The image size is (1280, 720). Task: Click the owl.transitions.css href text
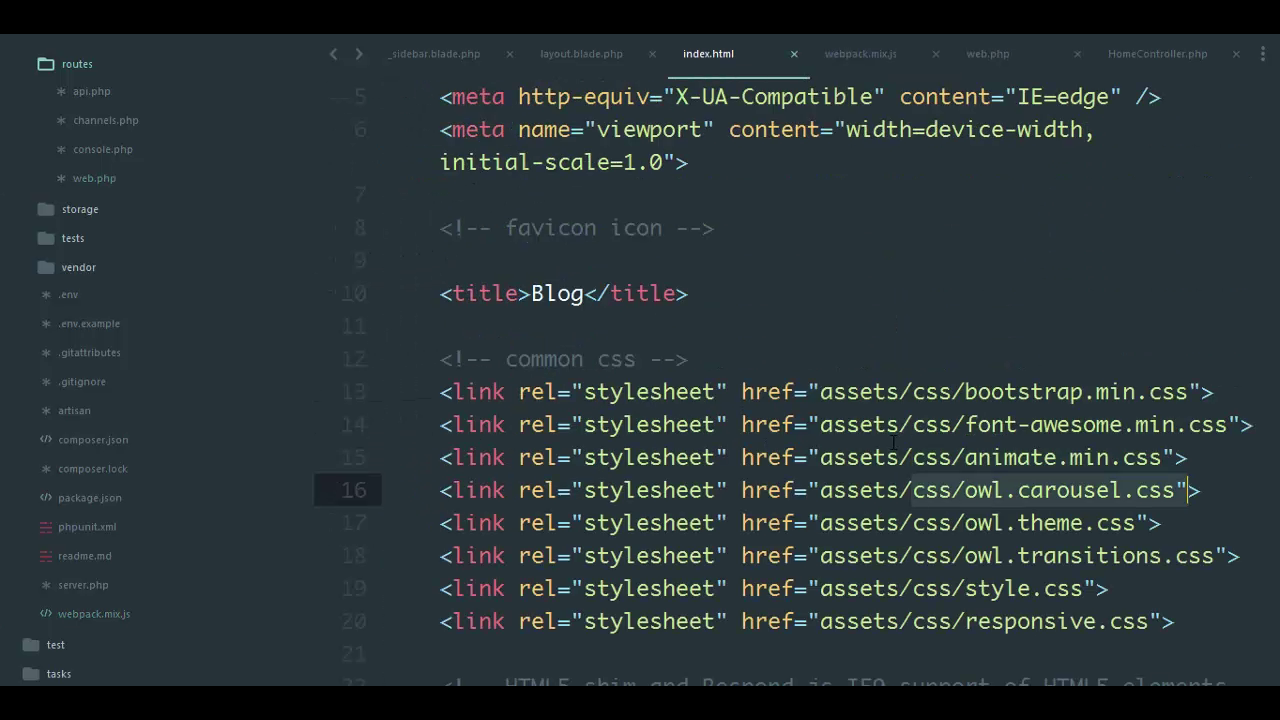[1016, 556]
